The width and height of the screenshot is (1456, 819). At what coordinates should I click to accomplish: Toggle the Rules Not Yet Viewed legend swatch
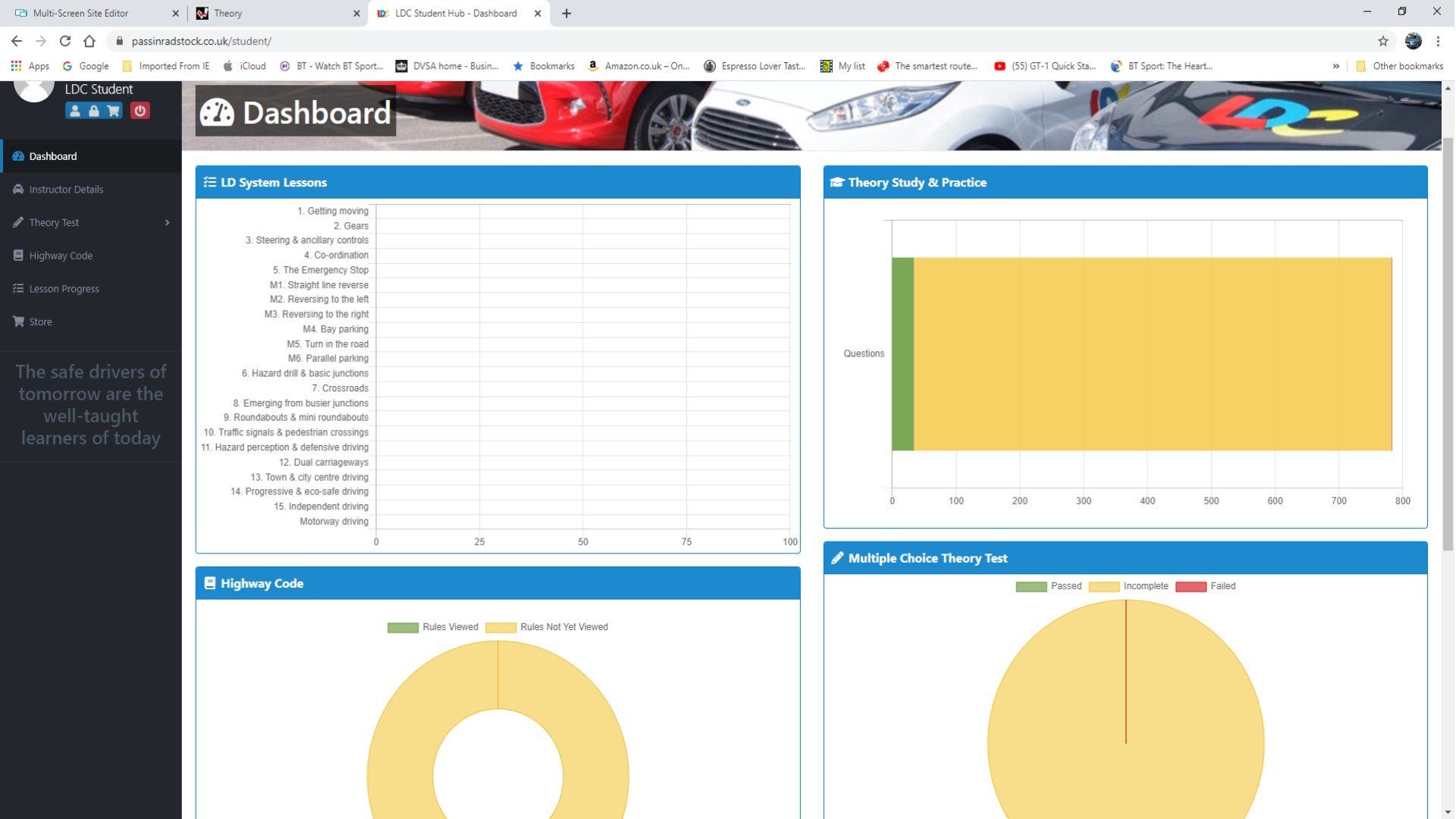(500, 627)
